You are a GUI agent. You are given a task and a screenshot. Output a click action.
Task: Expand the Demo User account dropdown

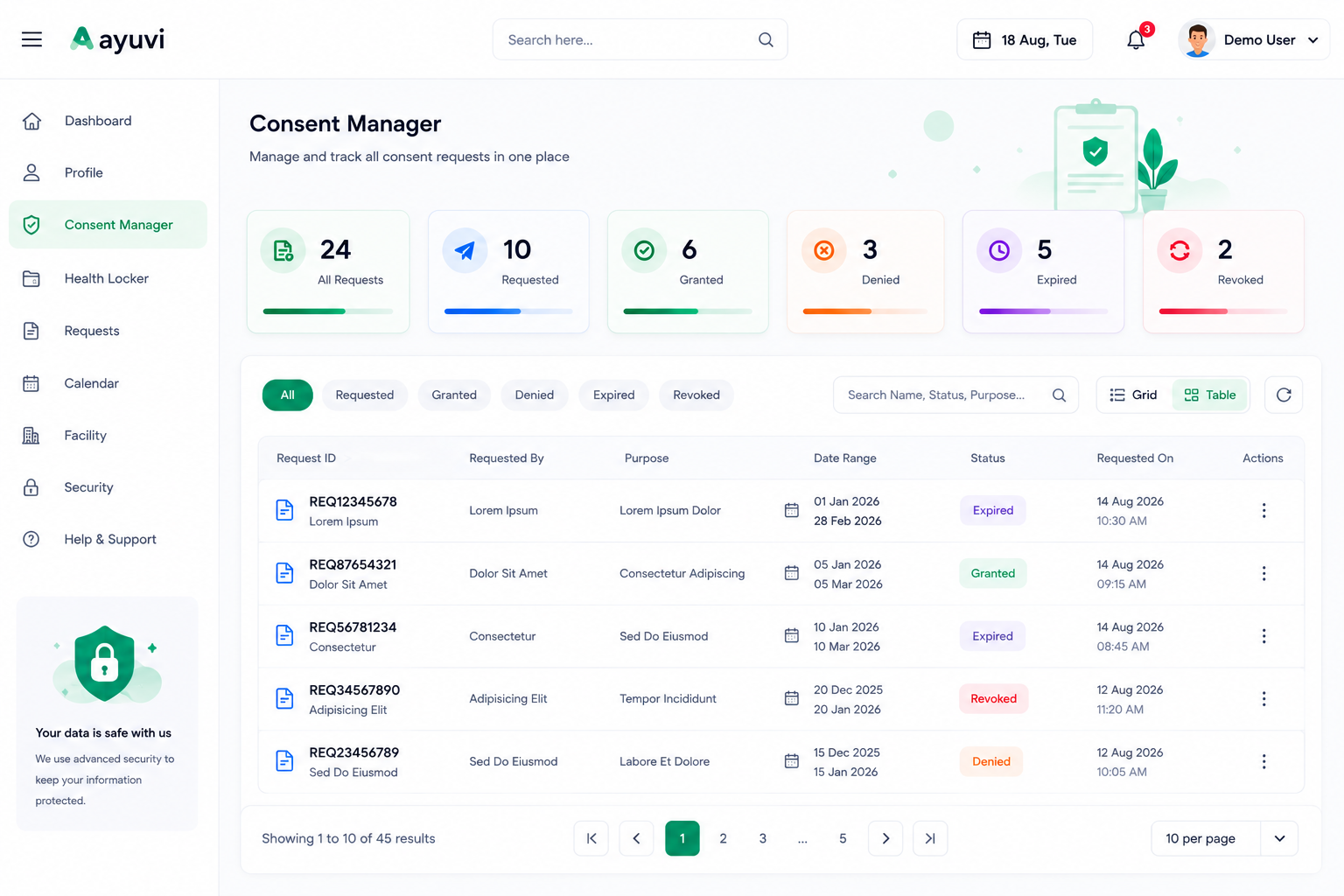[x=1254, y=39]
